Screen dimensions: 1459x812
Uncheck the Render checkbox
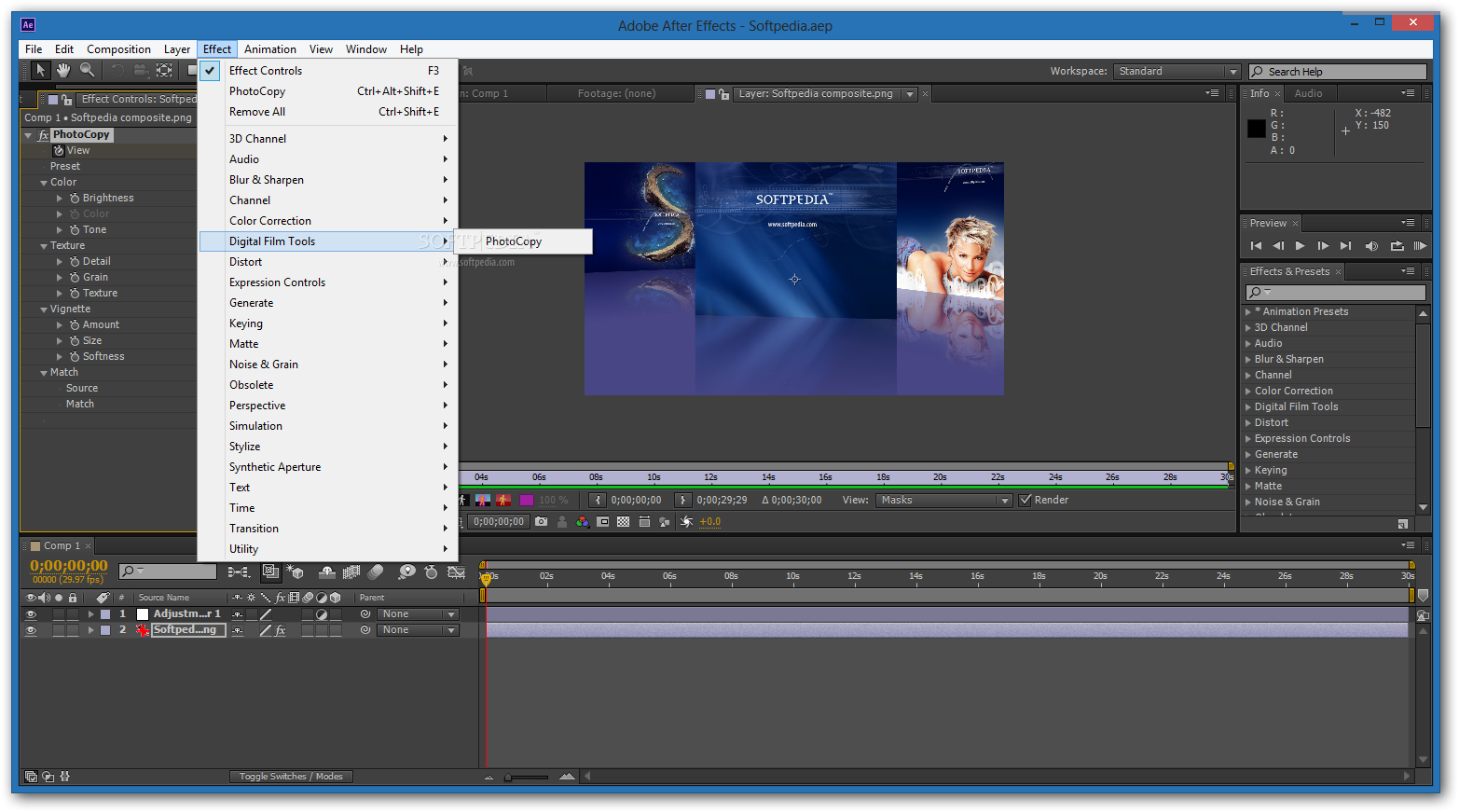pos(1025,500)
